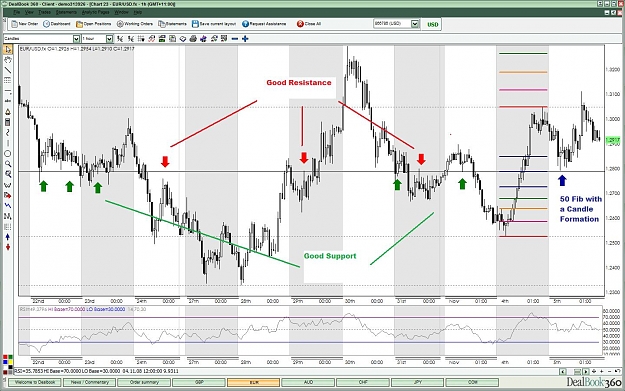Expand the account selector dropdown (USD)
625x391 pixels.
coord(415,24)
